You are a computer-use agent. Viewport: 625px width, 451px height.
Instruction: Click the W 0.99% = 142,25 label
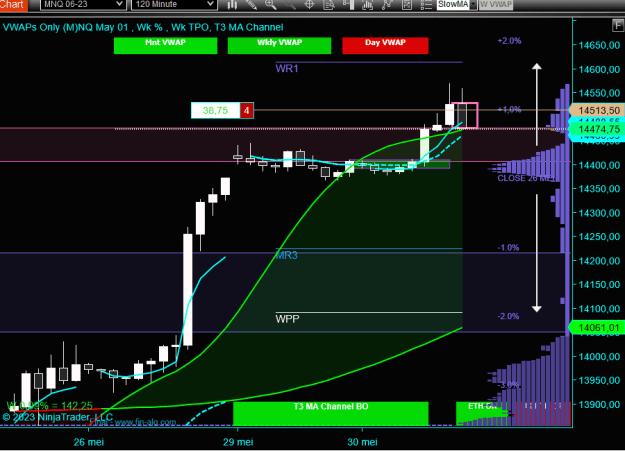49,406
